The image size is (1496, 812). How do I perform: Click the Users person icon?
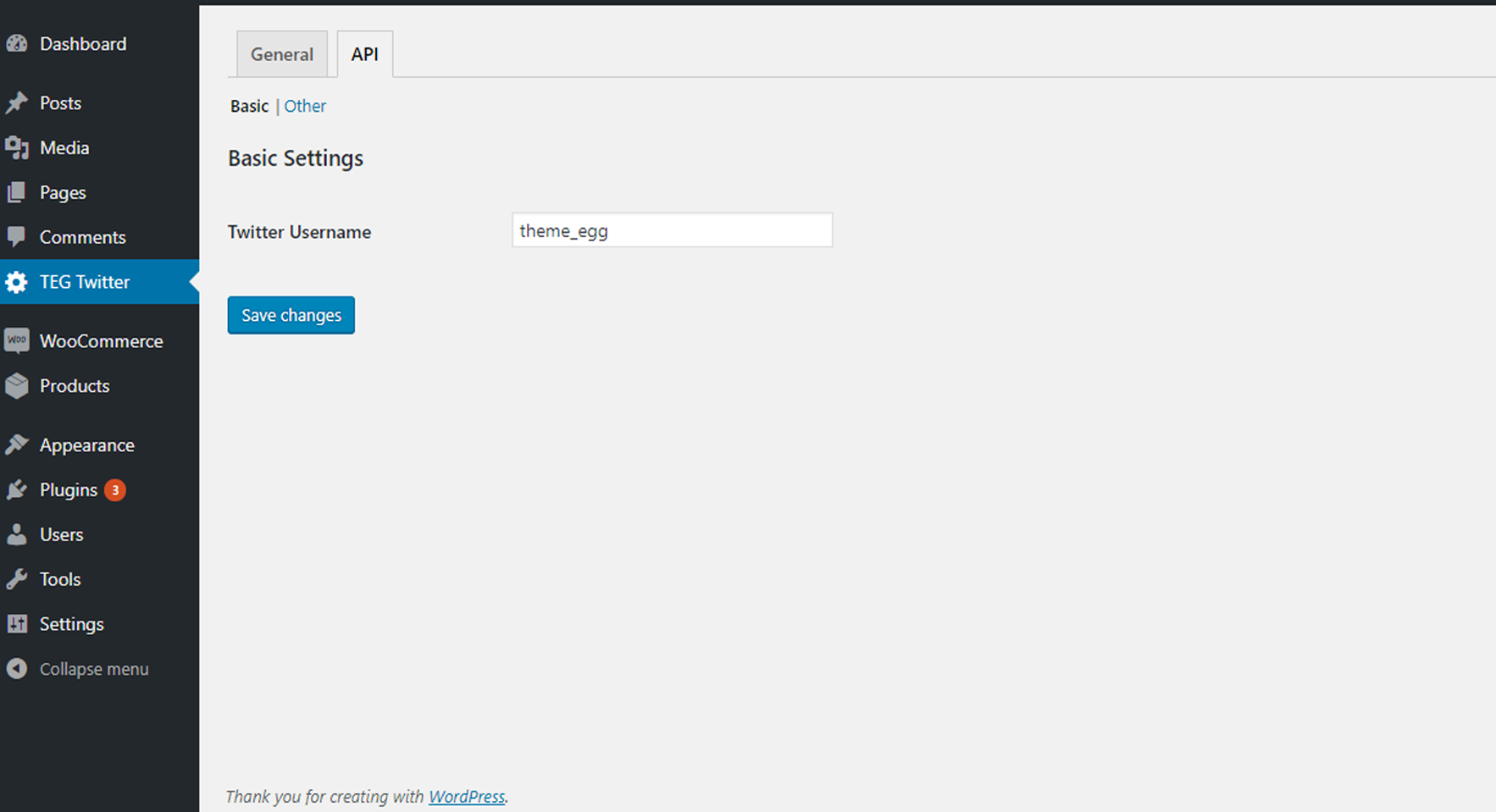coord(17,535)
